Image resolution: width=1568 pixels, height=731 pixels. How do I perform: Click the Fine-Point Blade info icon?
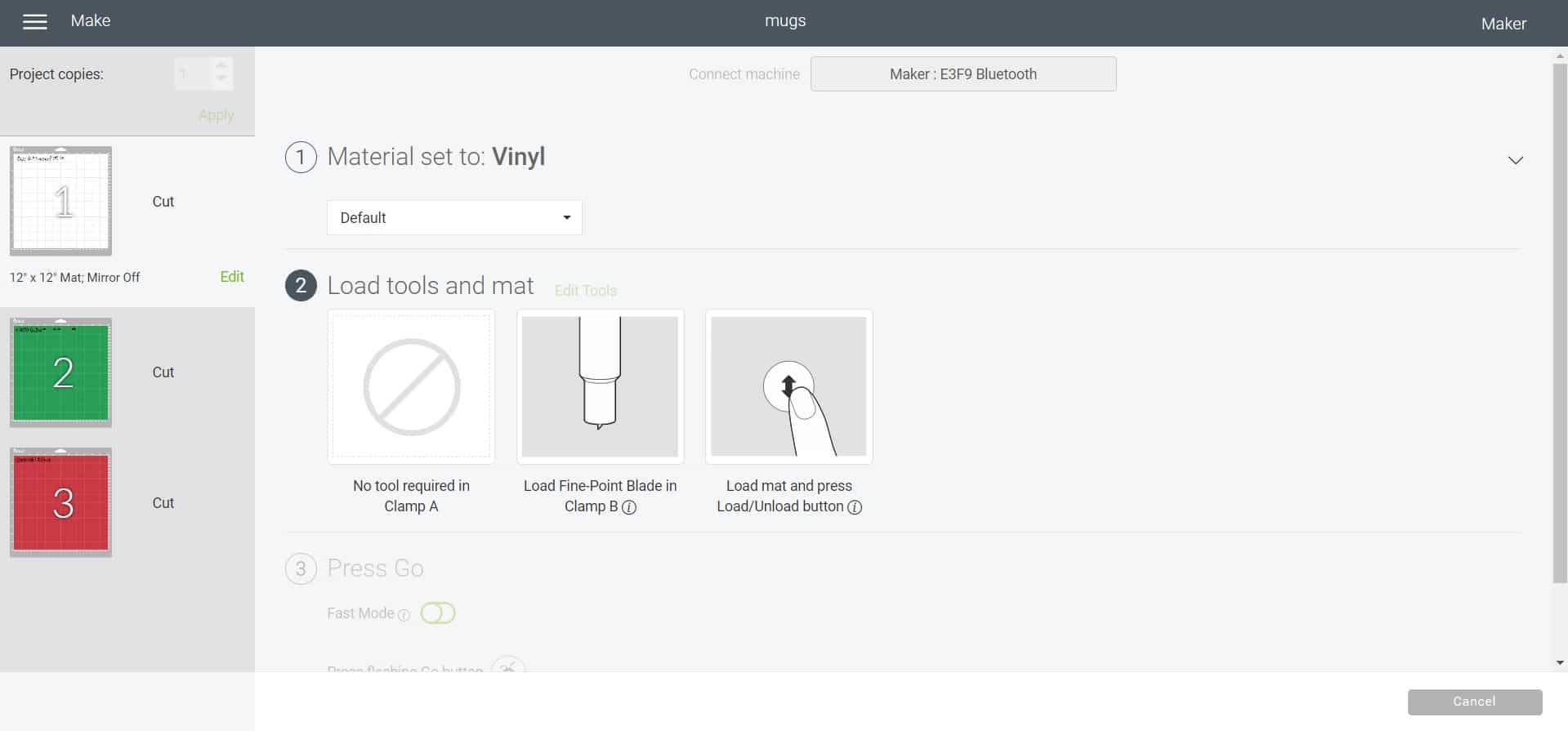(629, 507)
